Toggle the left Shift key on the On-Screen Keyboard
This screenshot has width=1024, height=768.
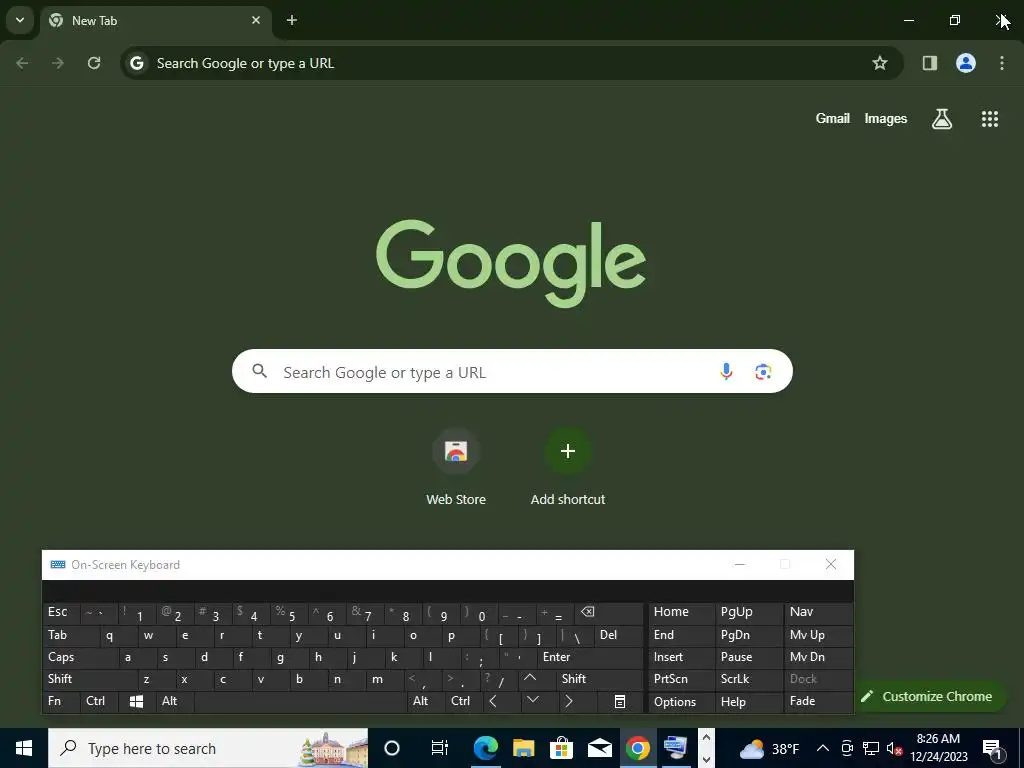[x=90, y=679]
